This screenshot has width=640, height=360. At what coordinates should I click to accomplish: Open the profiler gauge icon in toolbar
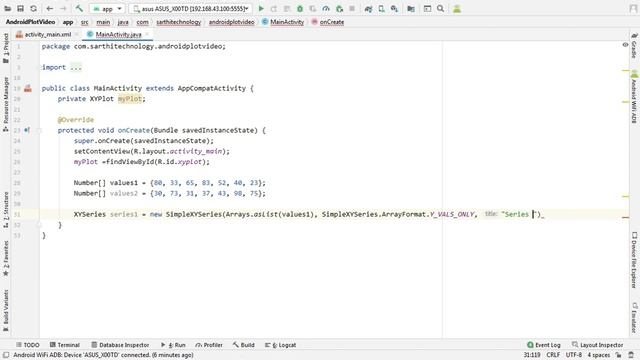coord(326,9)
